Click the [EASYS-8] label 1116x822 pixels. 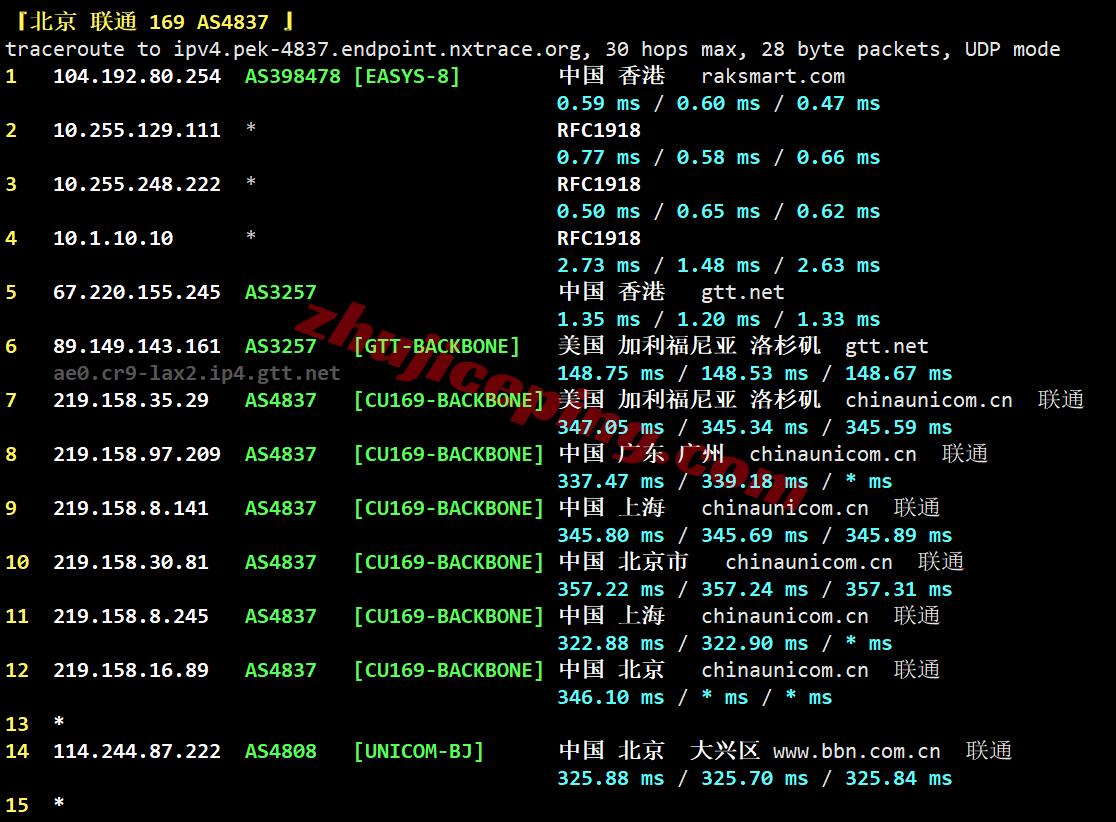click(x=406, y=76)
